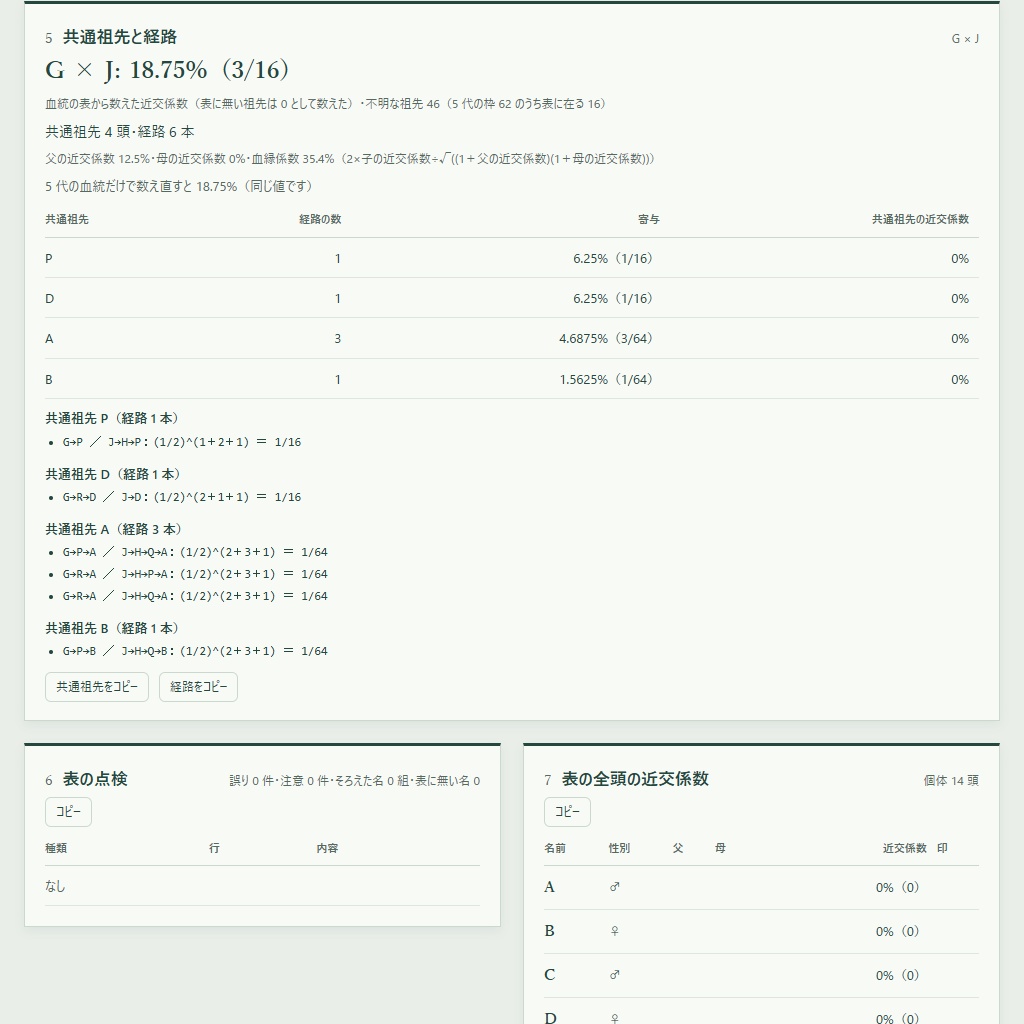Click the 経路の数 column header

pyautogui.click(x=320, y=219)
